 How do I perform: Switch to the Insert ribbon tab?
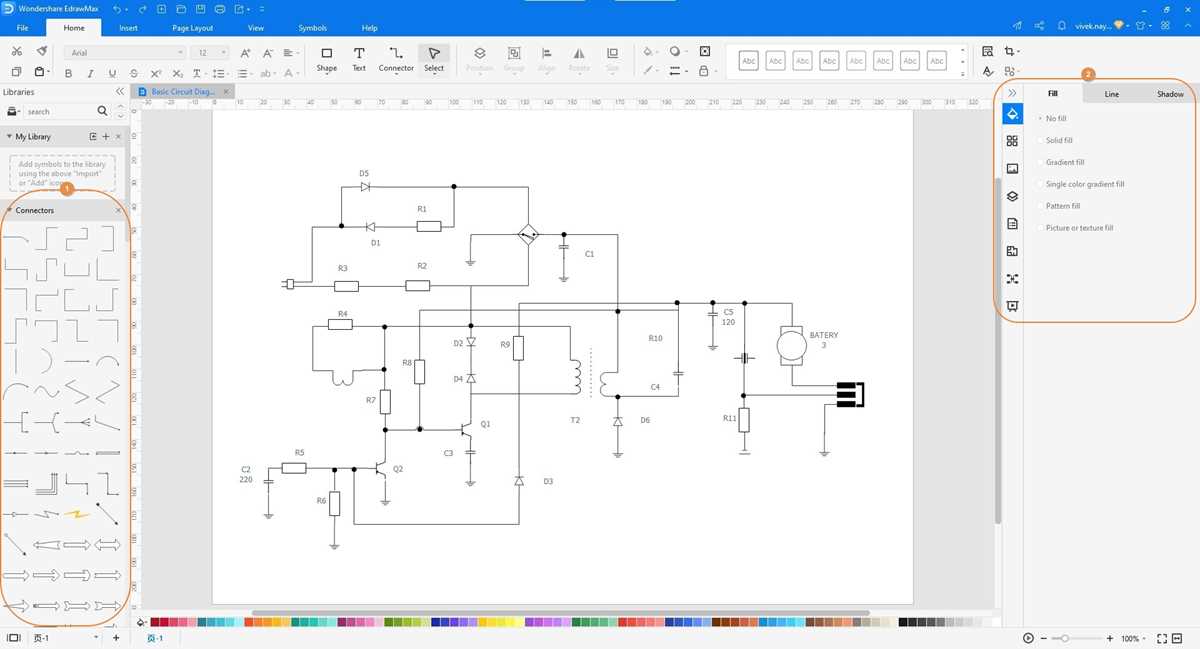click(128, 28)
